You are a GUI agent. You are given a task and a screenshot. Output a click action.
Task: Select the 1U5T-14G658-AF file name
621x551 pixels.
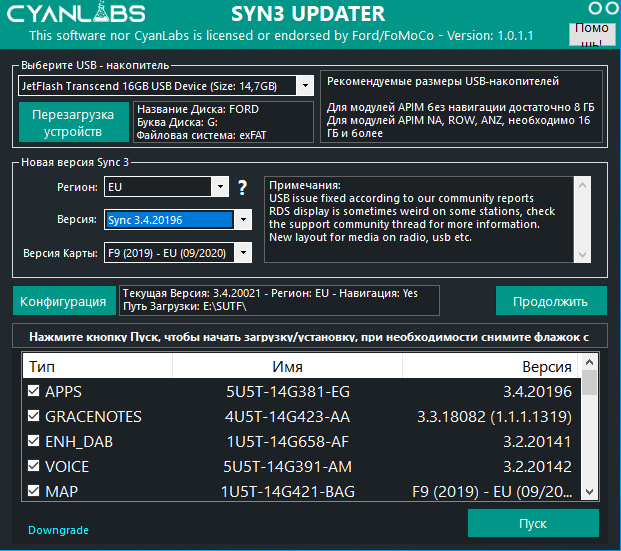[x=288, y=442]
